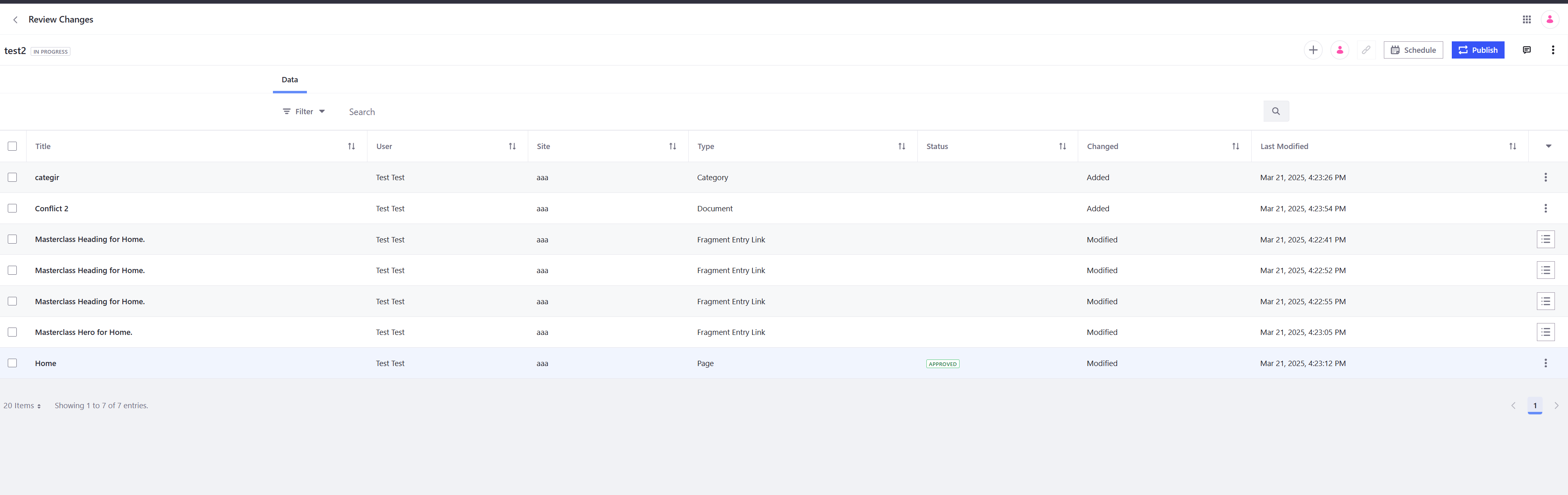This screenshot has width=1568, height=495.
Task: Go to previous page arrow
Action: click(1513, 405)
